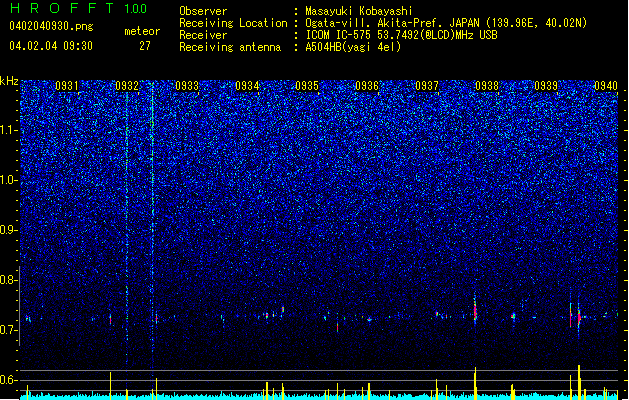Click the HROFFT program title text
Screen dimensions: 629x400
(x=62, y=8)
